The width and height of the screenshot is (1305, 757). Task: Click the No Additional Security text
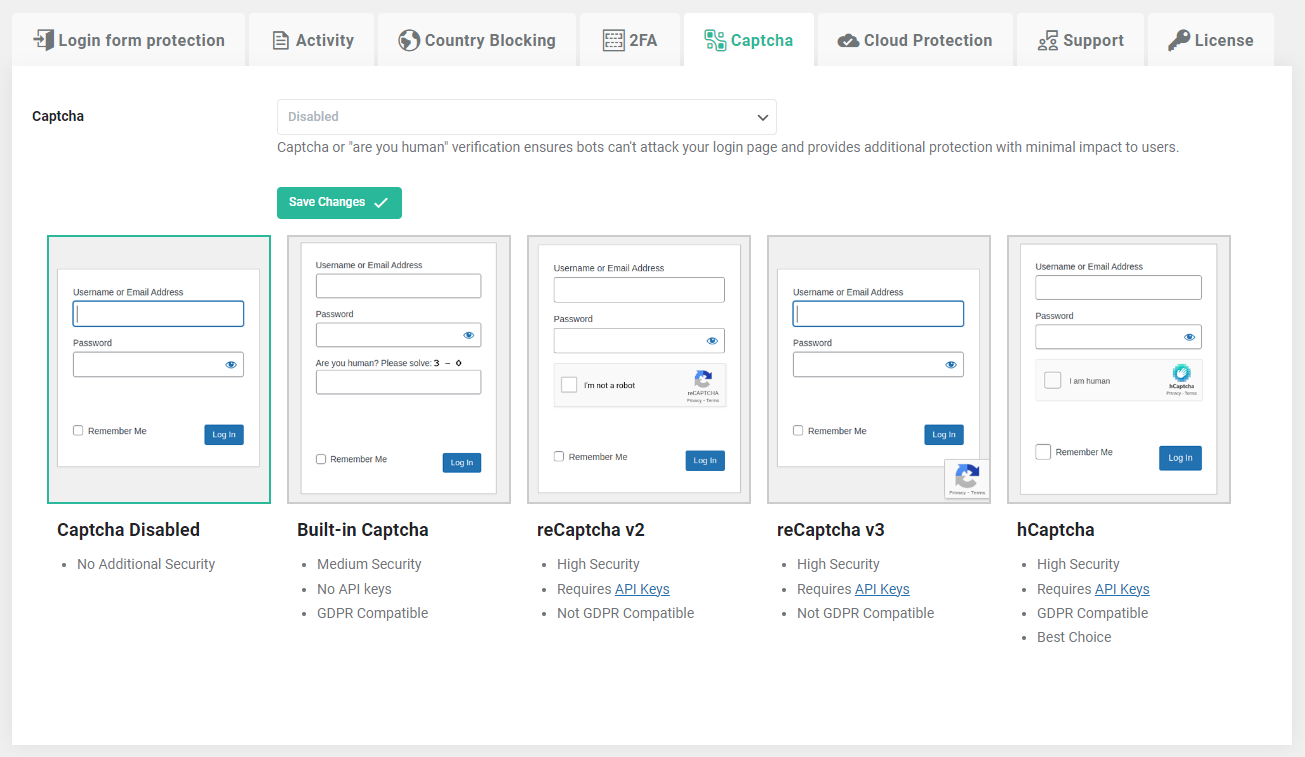(146, 564)
